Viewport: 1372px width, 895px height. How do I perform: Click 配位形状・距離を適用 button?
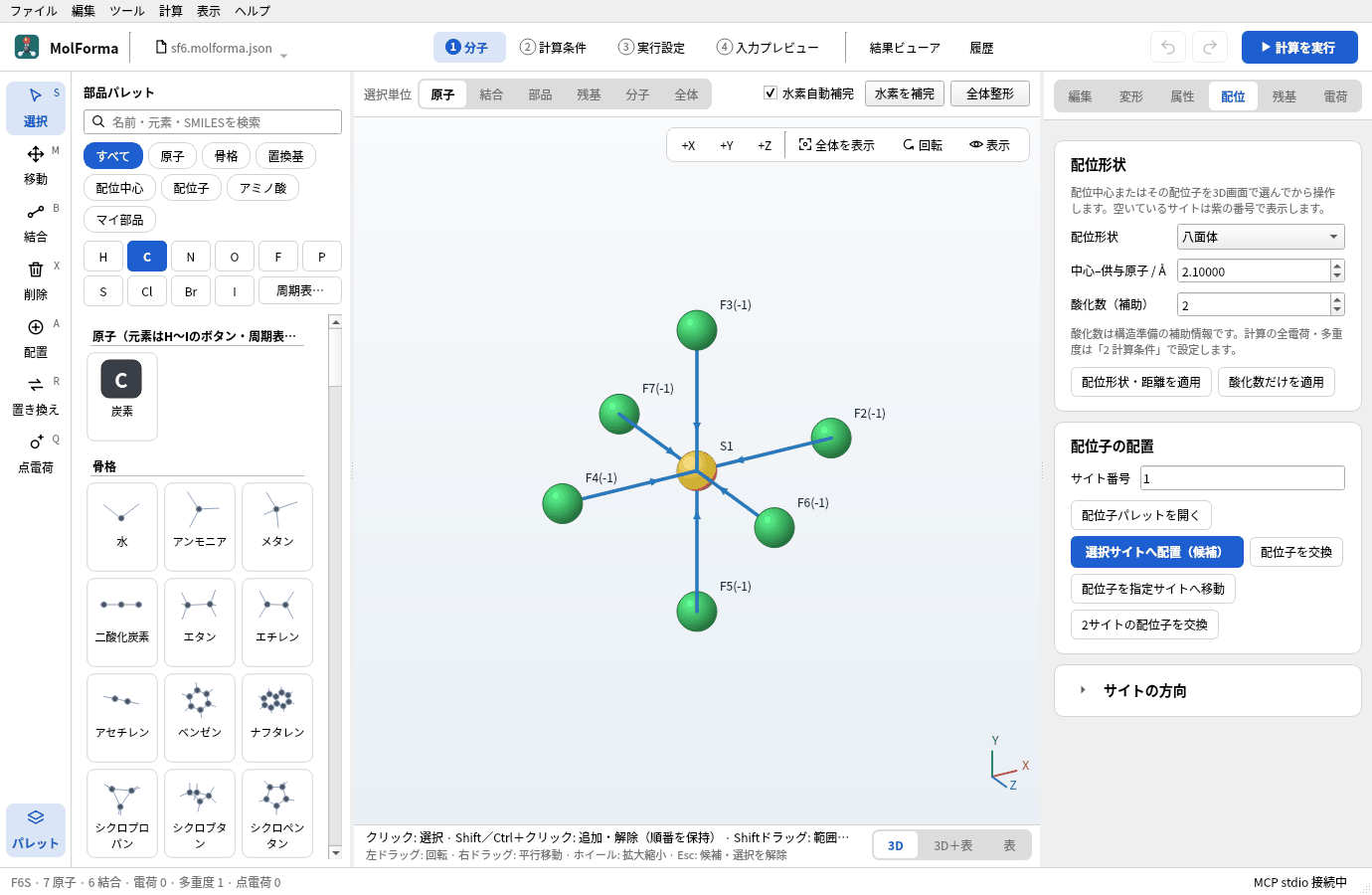[1141, 382]
